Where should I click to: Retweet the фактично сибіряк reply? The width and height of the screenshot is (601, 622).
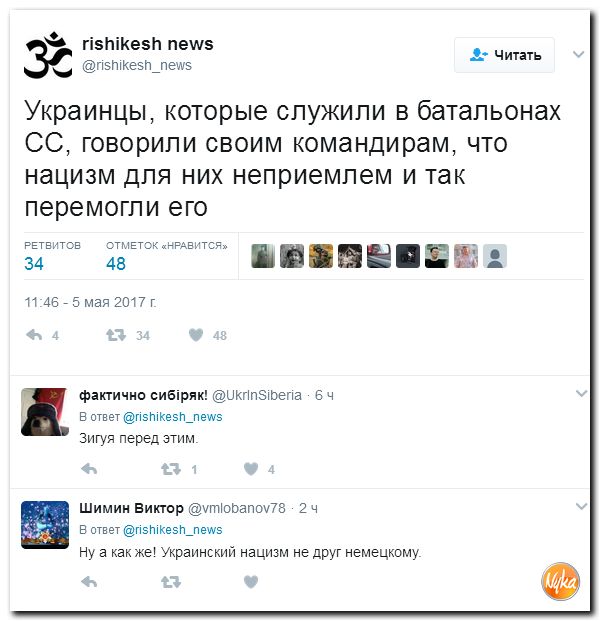(x=171, y=469)
